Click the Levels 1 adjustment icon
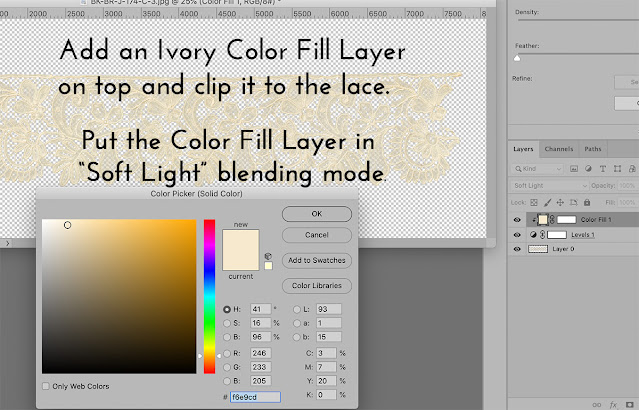The width and height of the screenshot is (639, 410). pyautogui.click(x=533, y=235)
